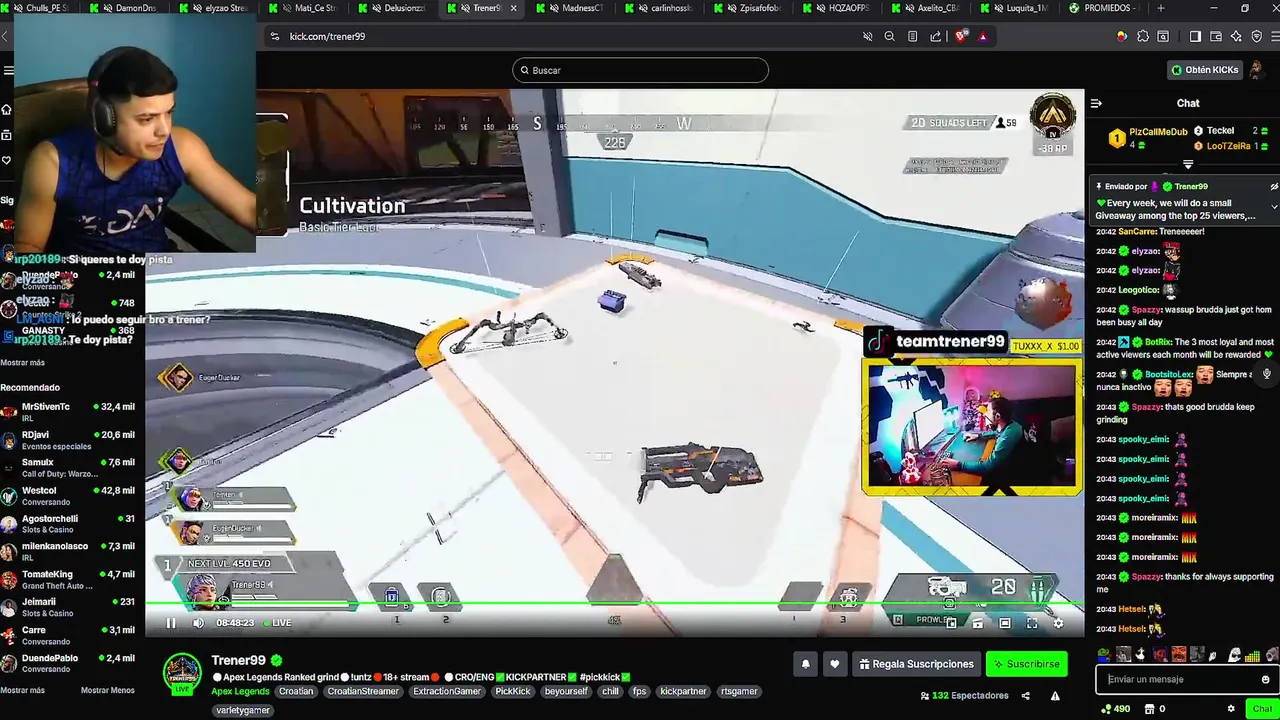Open chat settings gear icon

(1231, 709)
